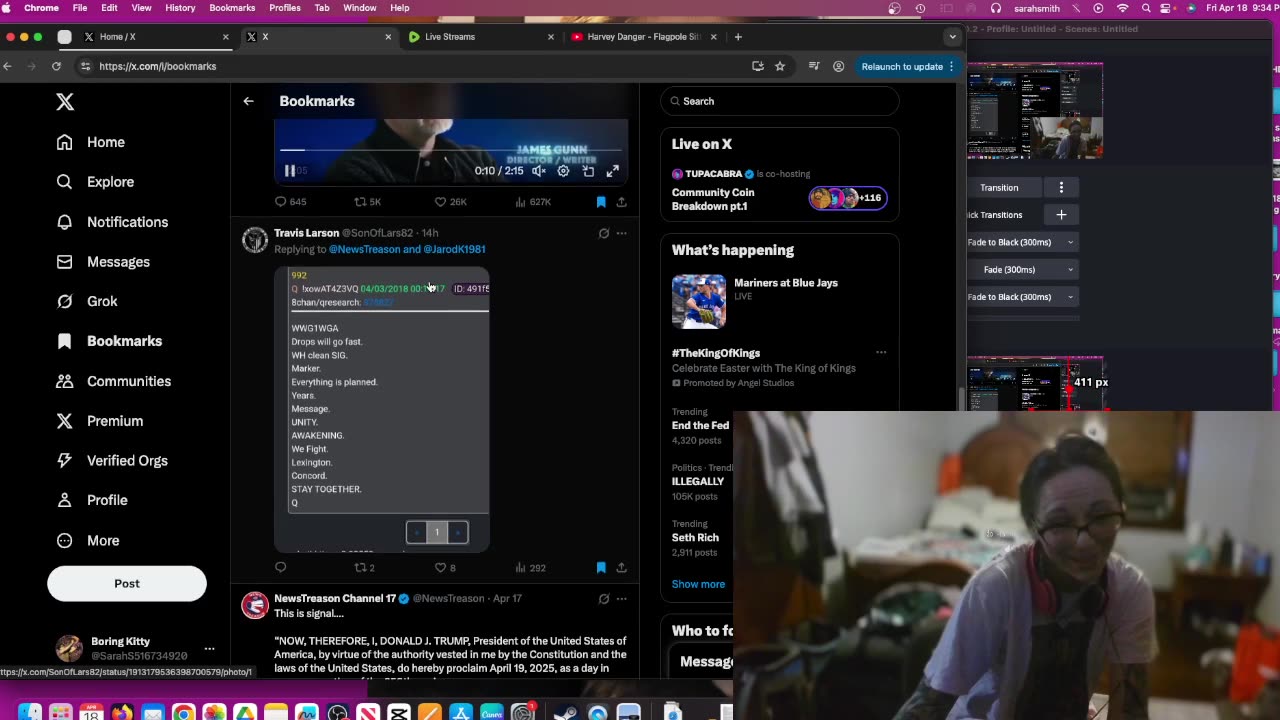Expand the video to fullscreen
The width and height of the screenshot is (1280, 720).
tap(612, 171)
